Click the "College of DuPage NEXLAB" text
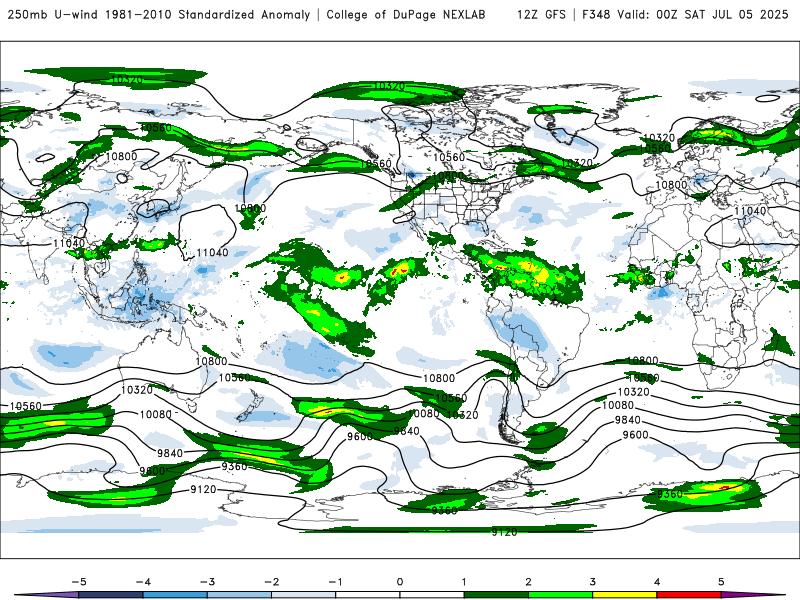The height and width of the screenshot is (600, 800). coord(406,14)
